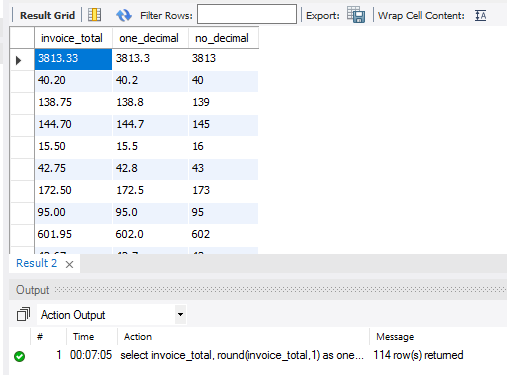Click the no_decimal column header
This screenshot has width=507, height=375.
click(x=223, y=38)
